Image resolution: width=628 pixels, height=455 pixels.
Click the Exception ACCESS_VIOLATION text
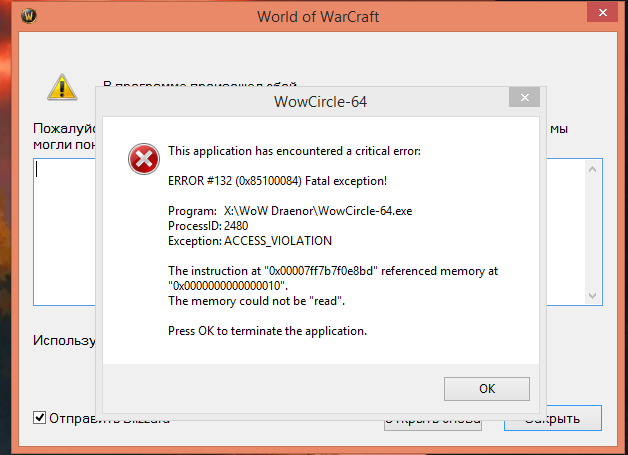click(249, 241)
